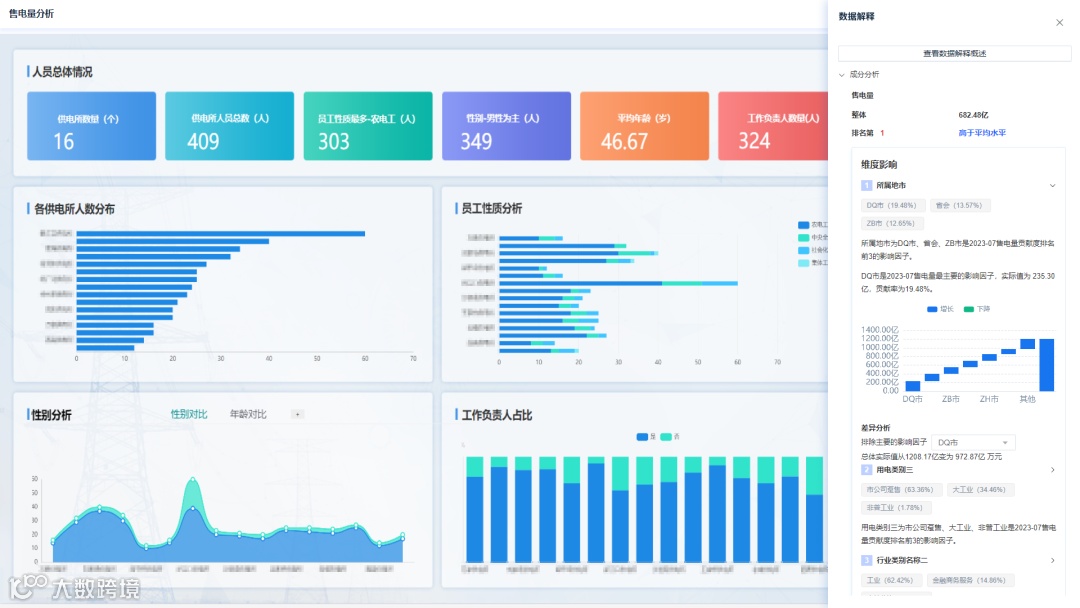The image size is (1080, 608).
Task: Expand the 行业类别名称二 dimension arrow
Action: tap(1052, 560)
